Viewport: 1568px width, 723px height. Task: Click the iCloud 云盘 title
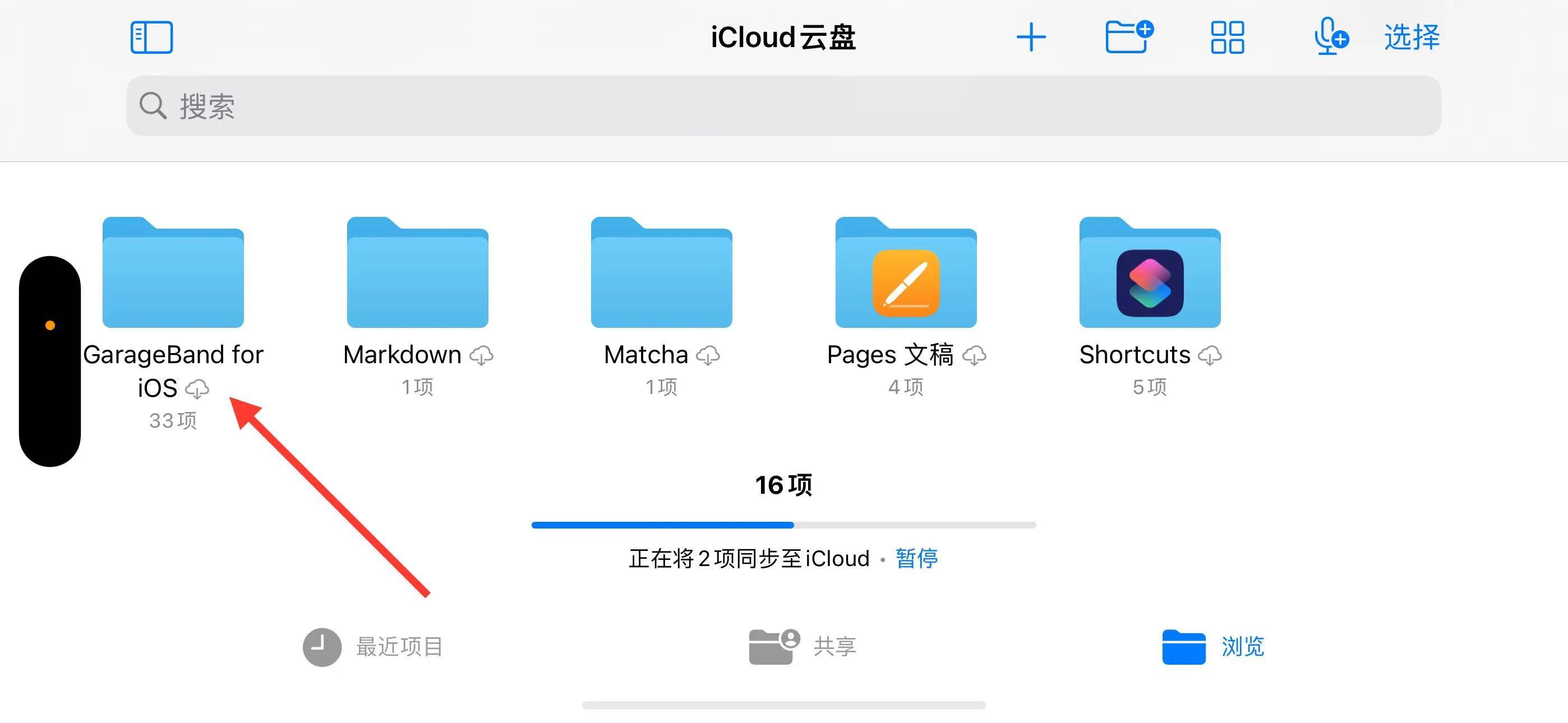pyautogui.click(x=783, y=37)
